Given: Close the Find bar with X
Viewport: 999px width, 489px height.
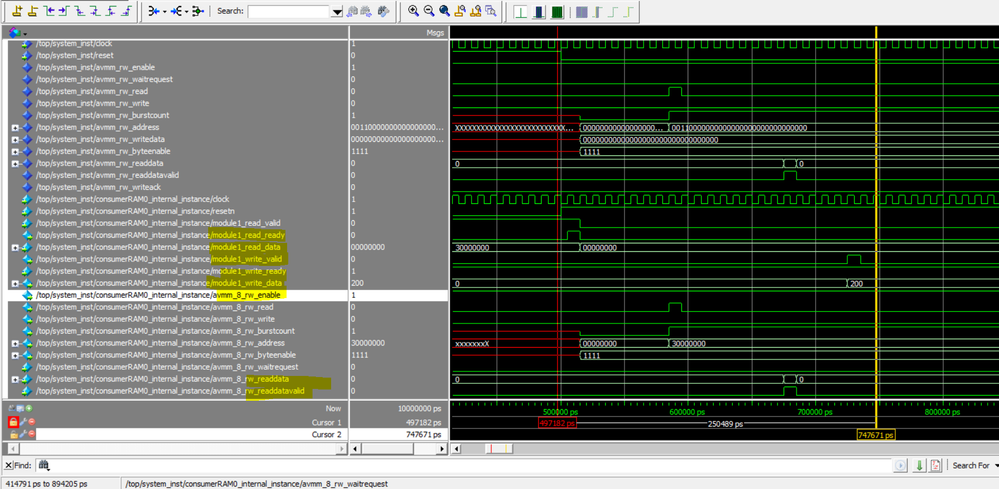Looking at the screenshot, I should pos(8,466).
